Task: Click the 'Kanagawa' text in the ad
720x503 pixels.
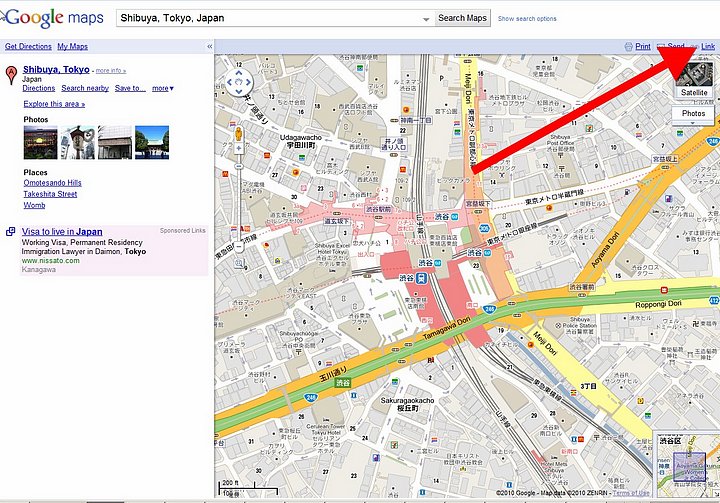Action: [x=39, y=270]
